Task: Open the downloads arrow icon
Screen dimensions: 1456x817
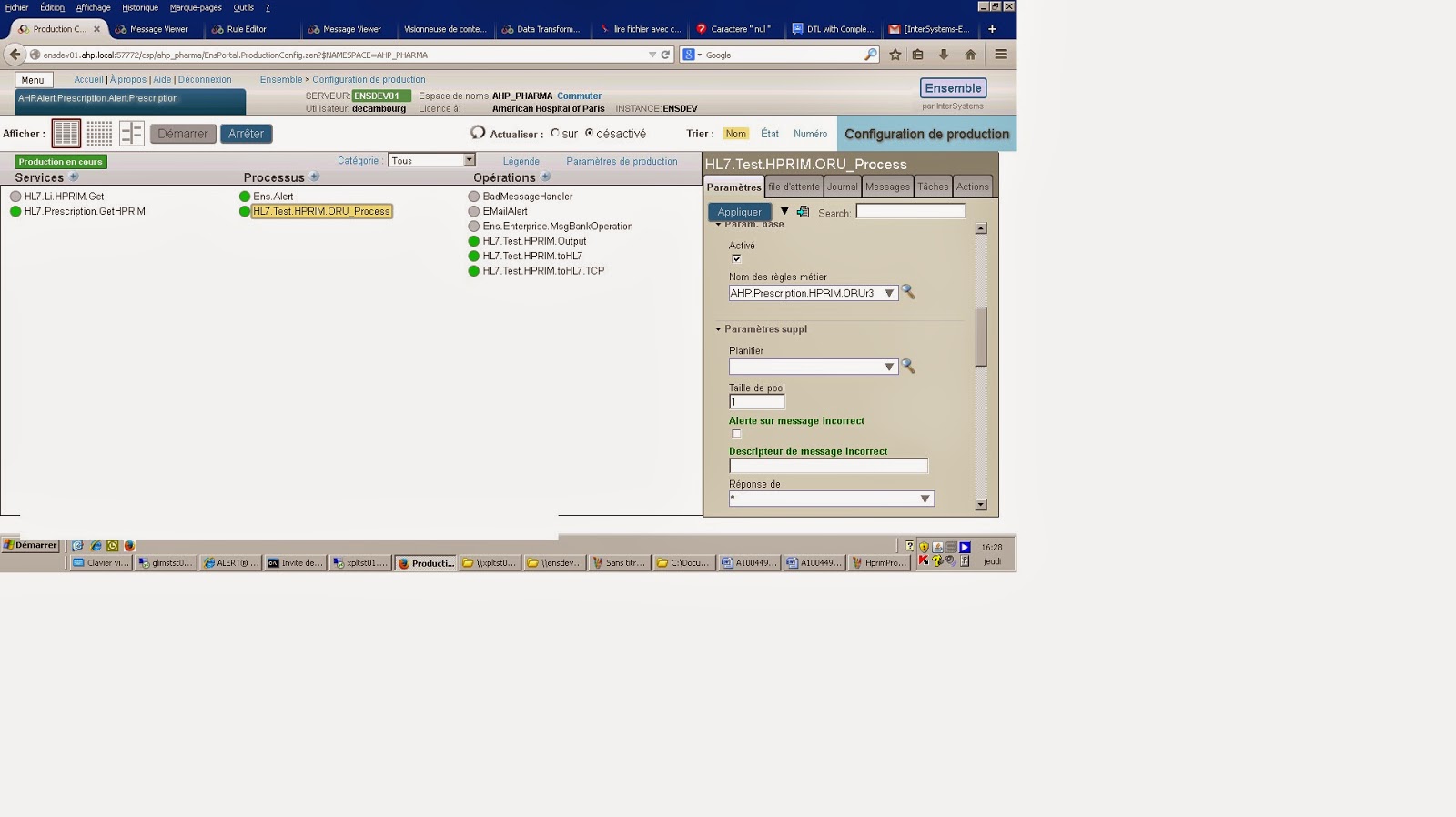Action: [x=944, y=55]
